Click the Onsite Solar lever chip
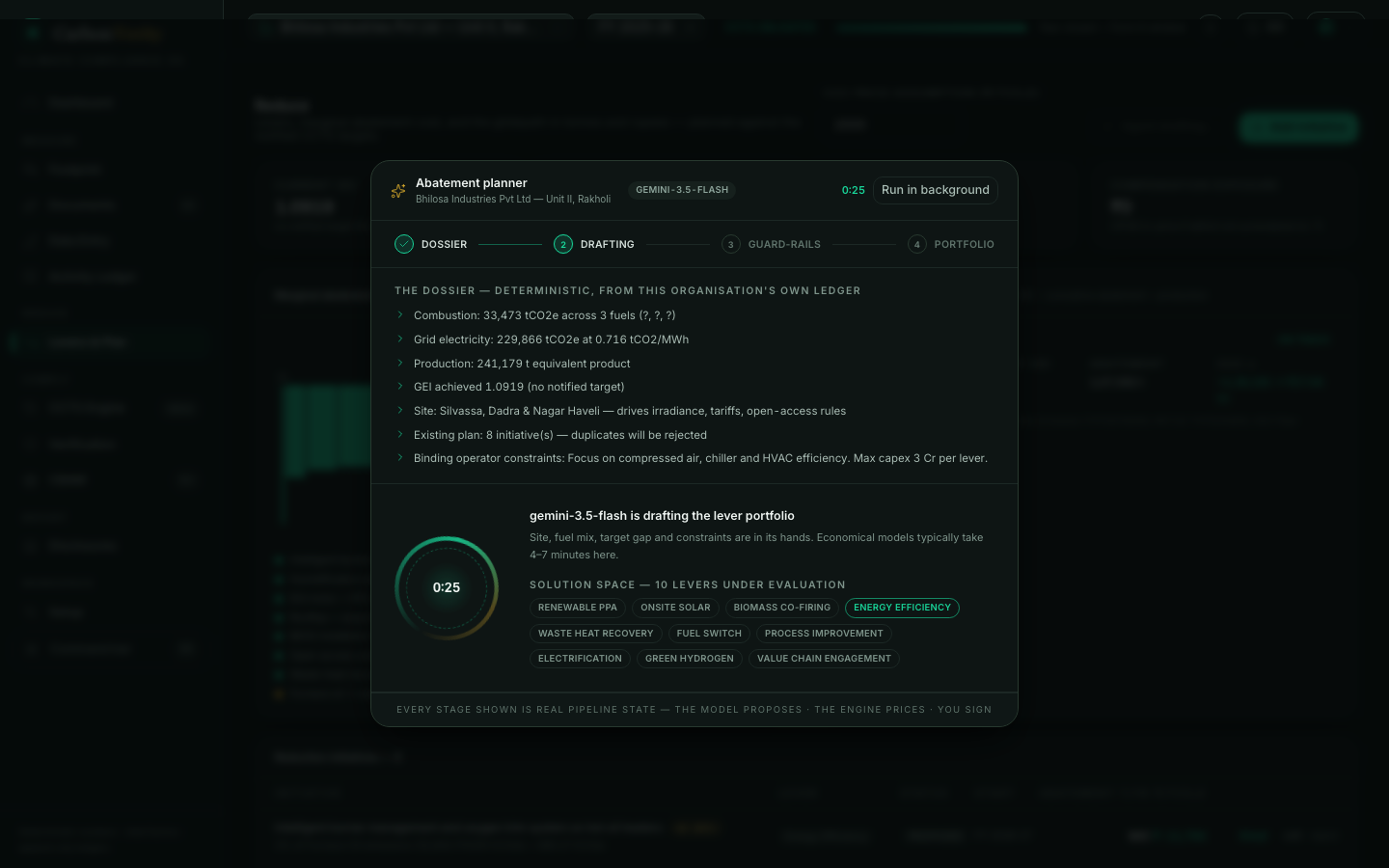Image resolution: width=1389 pixels, height=868 pixels. tap(675, 608)
